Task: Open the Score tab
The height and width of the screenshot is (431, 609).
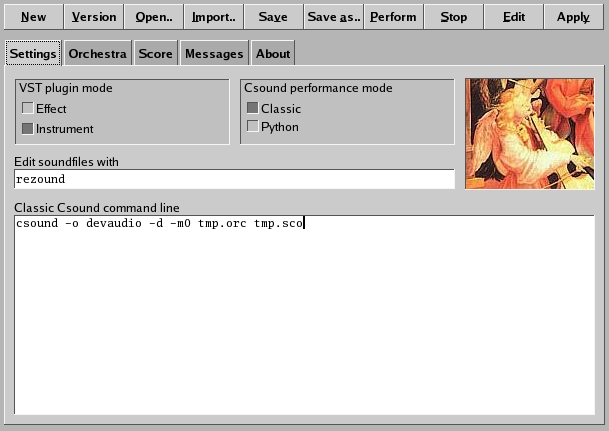Action: click(155, 54)
